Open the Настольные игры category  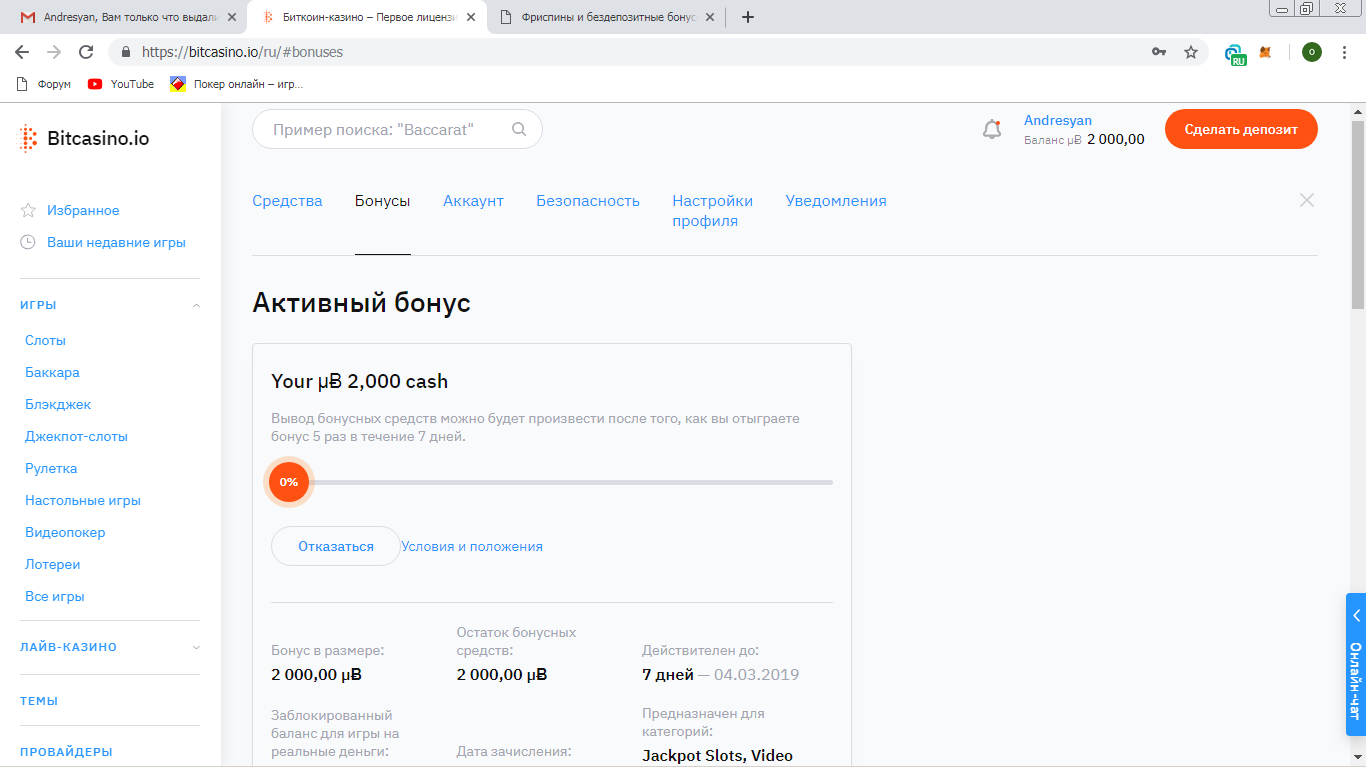point(83,501)
